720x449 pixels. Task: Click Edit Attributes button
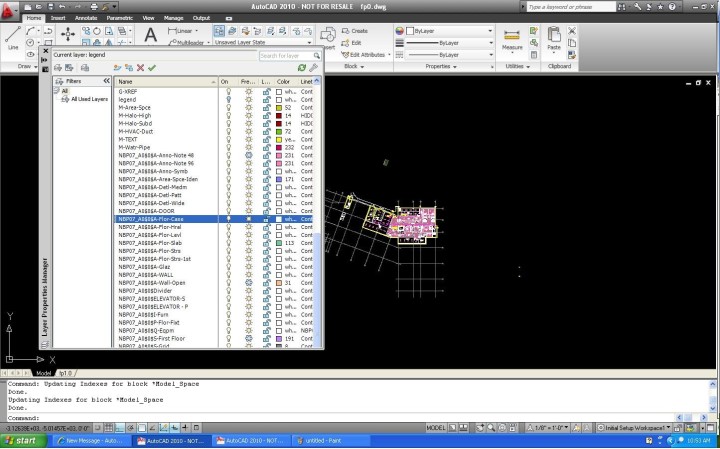(366, 55)
